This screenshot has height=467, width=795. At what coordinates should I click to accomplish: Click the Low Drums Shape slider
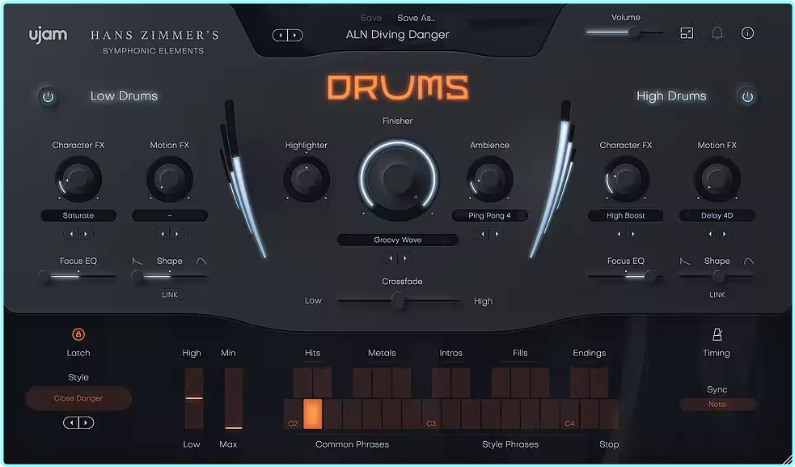pos(169,276)
